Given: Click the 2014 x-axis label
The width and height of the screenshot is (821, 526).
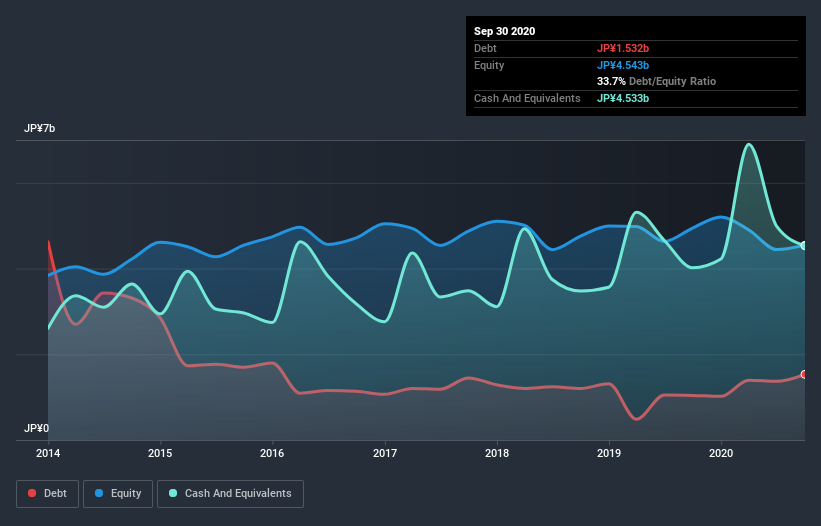Looking at the screenshot, I should click(48, 453).
